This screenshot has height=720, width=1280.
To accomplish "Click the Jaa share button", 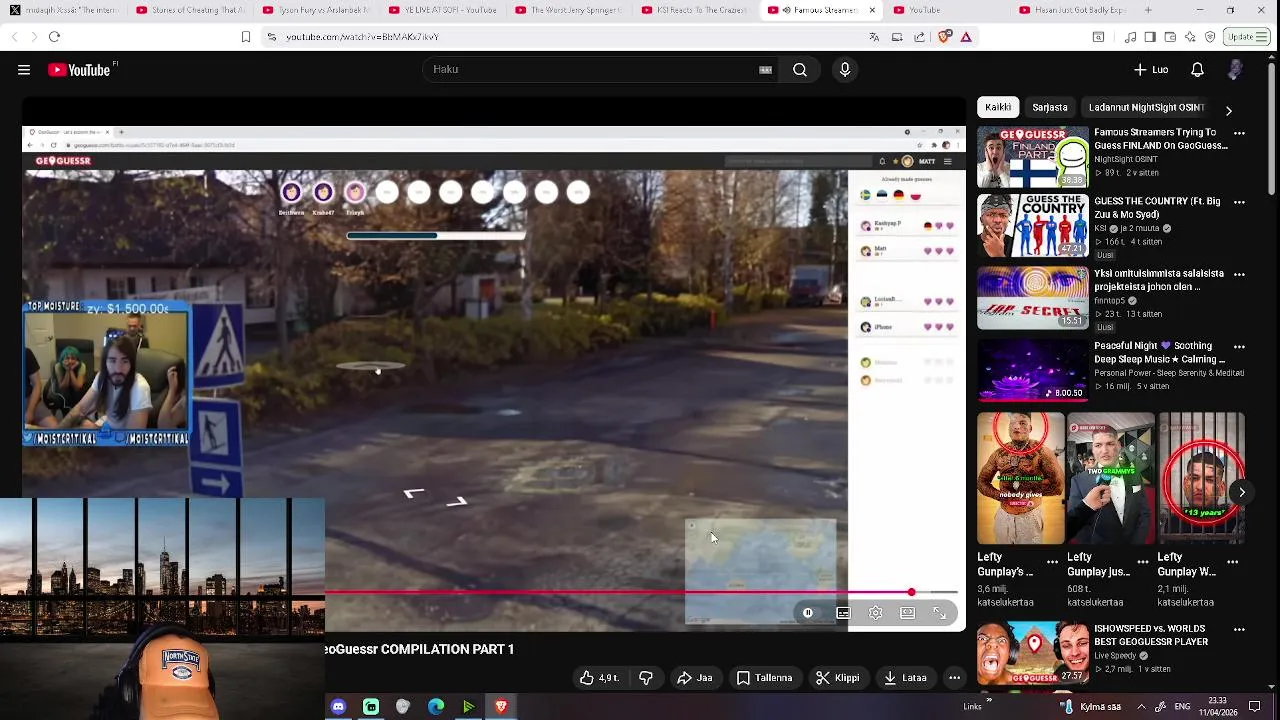I will click(x=694, y=678).
